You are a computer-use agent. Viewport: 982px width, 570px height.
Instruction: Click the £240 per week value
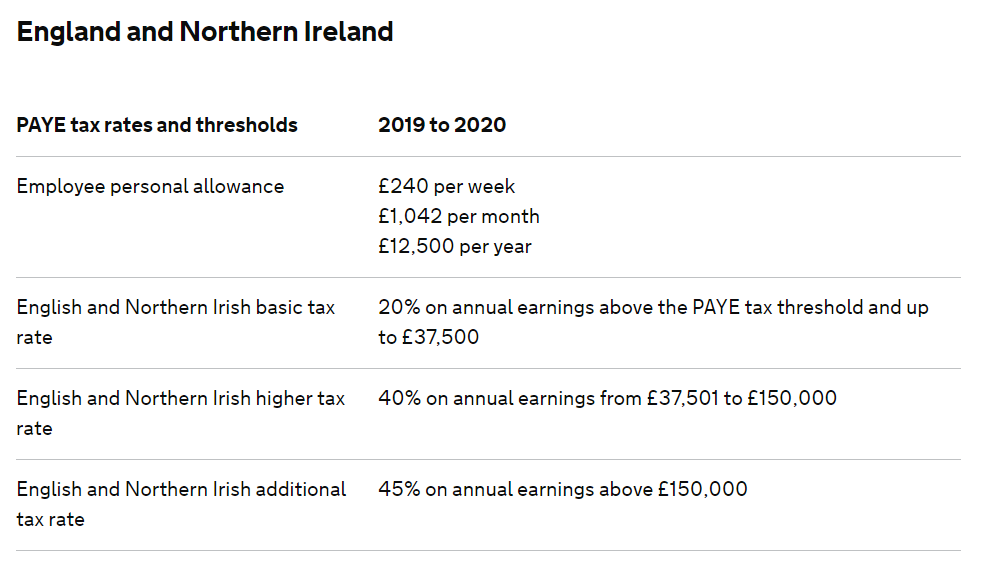pyautogui.click(x=447, y=187)
